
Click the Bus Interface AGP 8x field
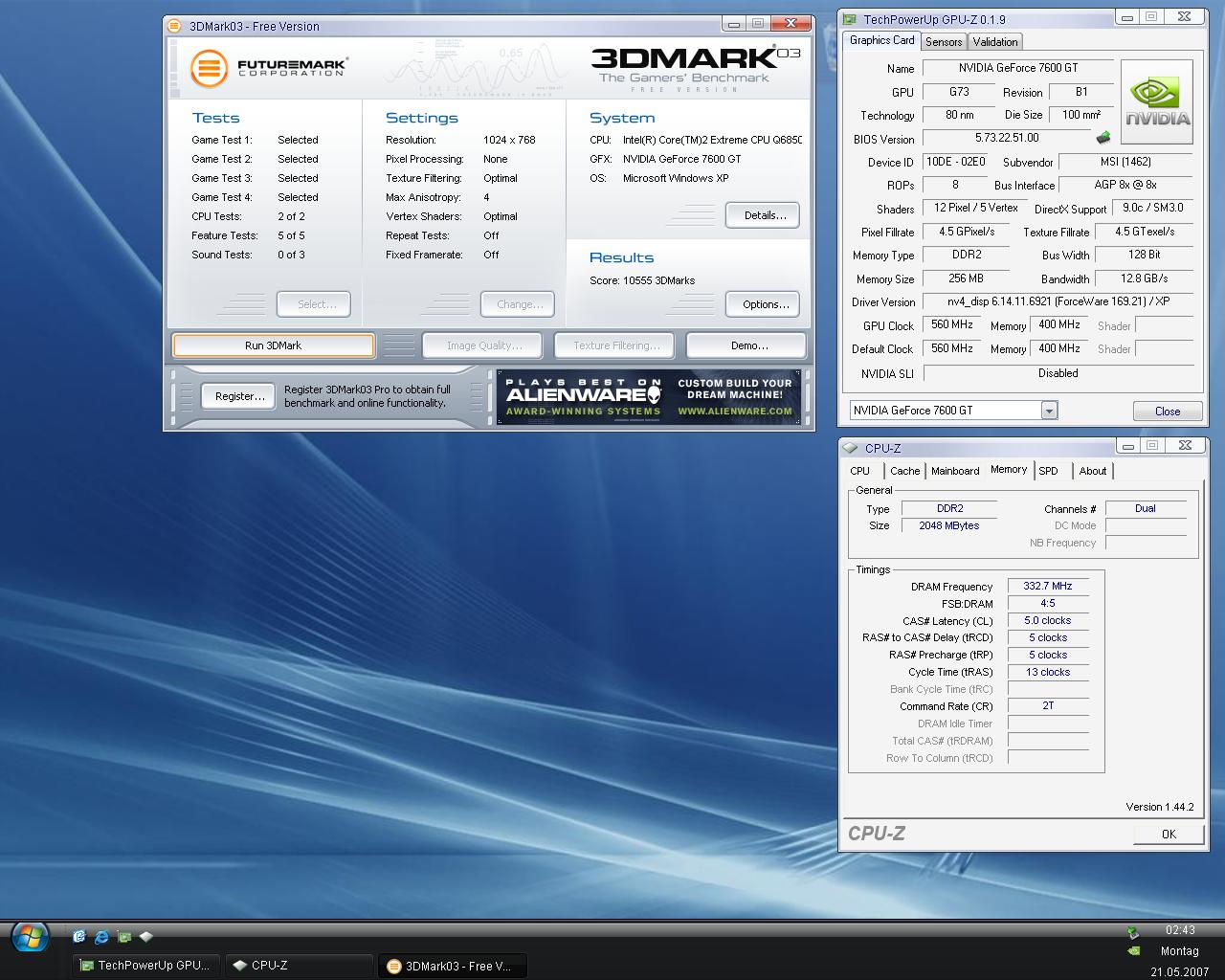[x=1125, y=185]
